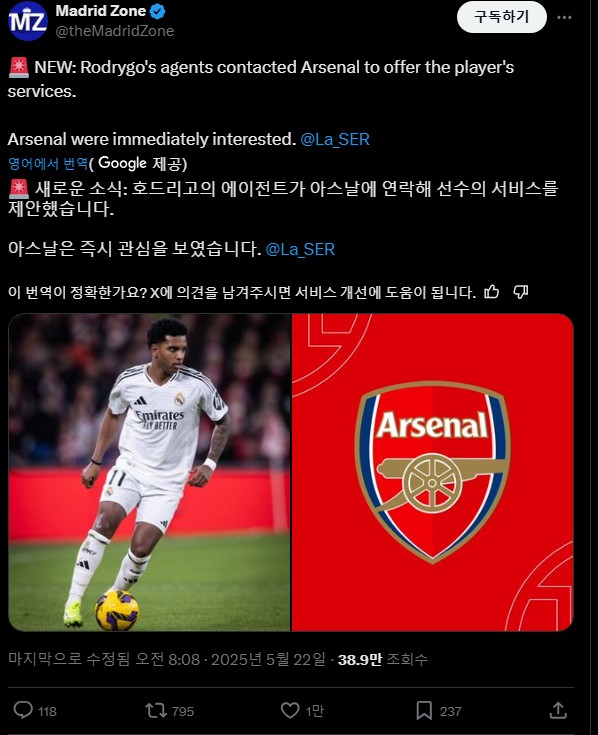
Task: Bookmark the post with the bookmark icon
Action: point(424,711)
